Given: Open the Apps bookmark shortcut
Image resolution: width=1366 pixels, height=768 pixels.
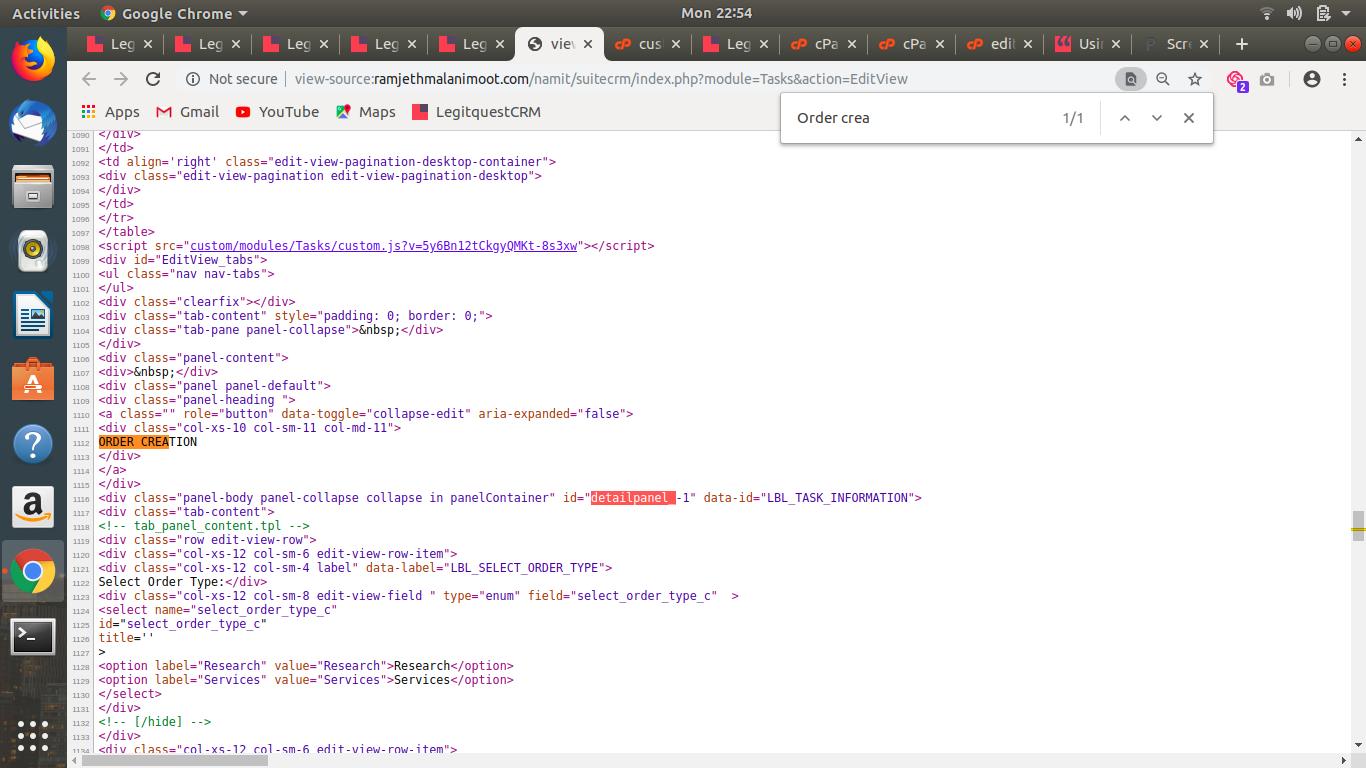Looking at the screenshot, I should click(x=110, y=112).
